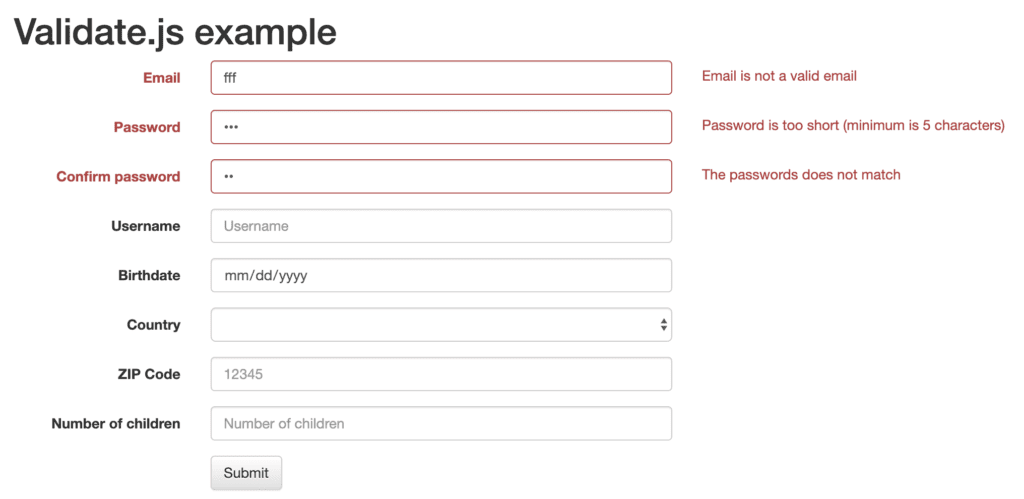Click the year segment of Birthdate field
Viewport: 1024px width, 499px height.
click(291, 276)
